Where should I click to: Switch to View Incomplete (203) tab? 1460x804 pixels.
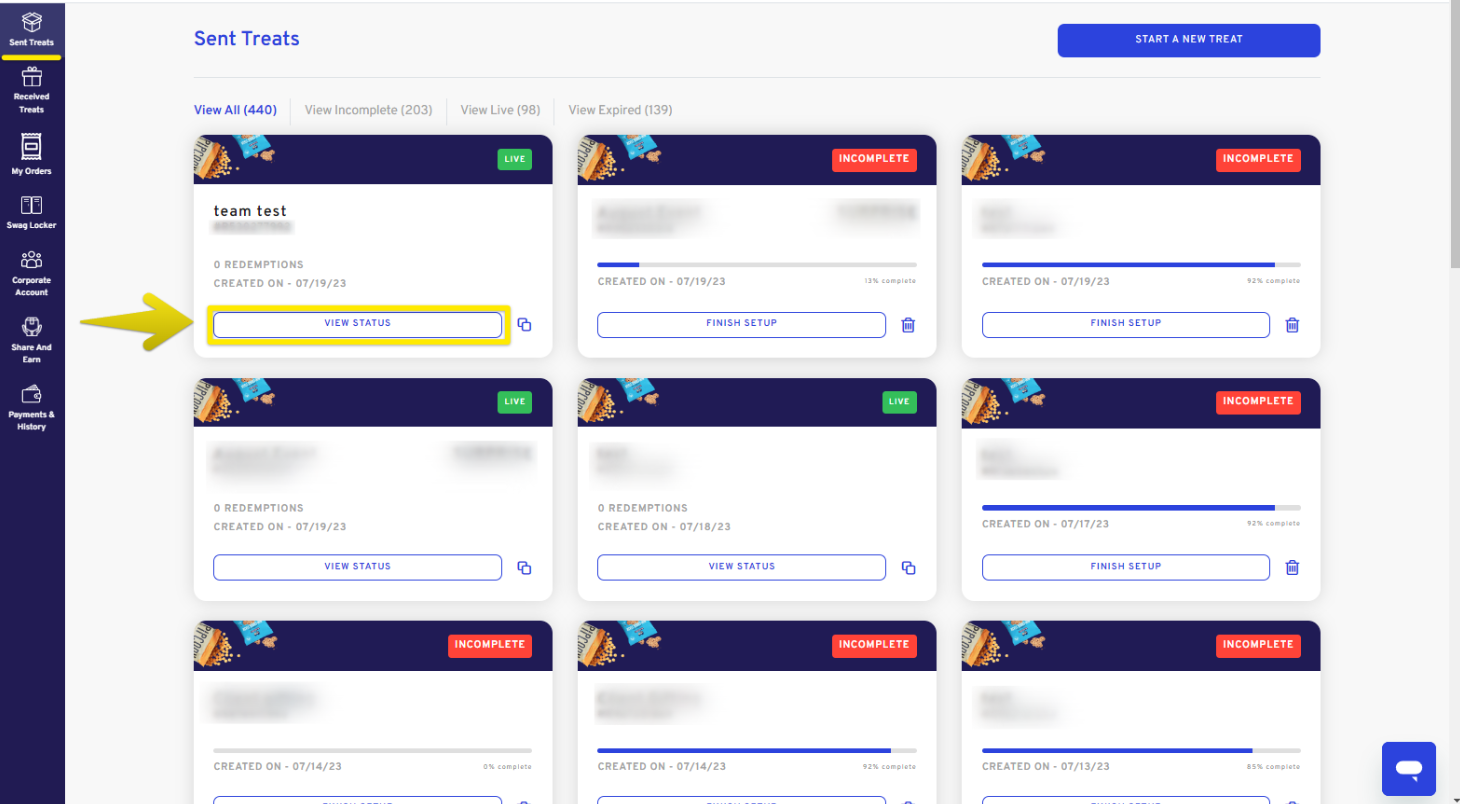[x=368, y=110]
